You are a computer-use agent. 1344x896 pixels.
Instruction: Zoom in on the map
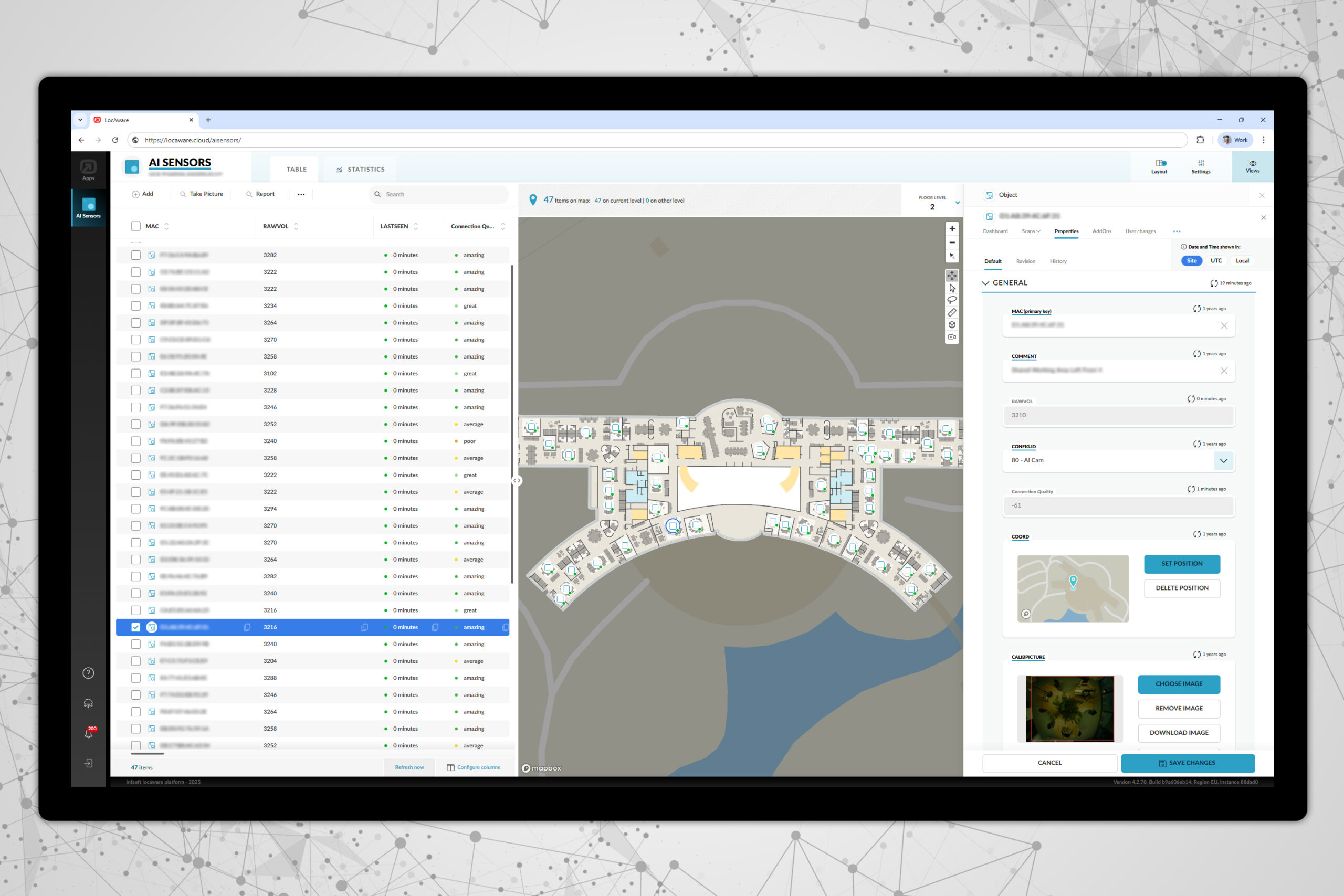(951, 228)
